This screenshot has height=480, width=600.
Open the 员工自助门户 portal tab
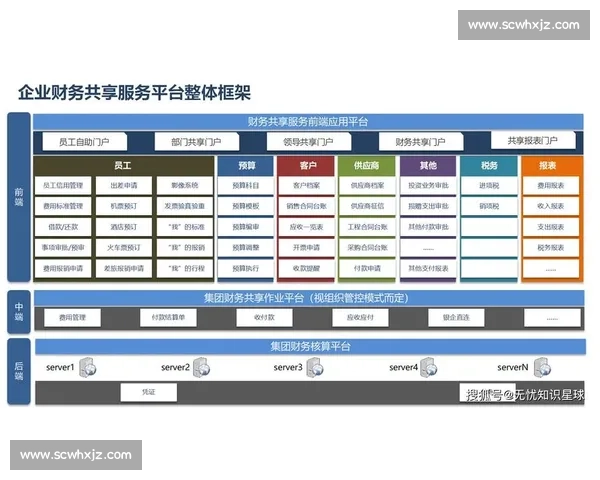coord(85,142)
